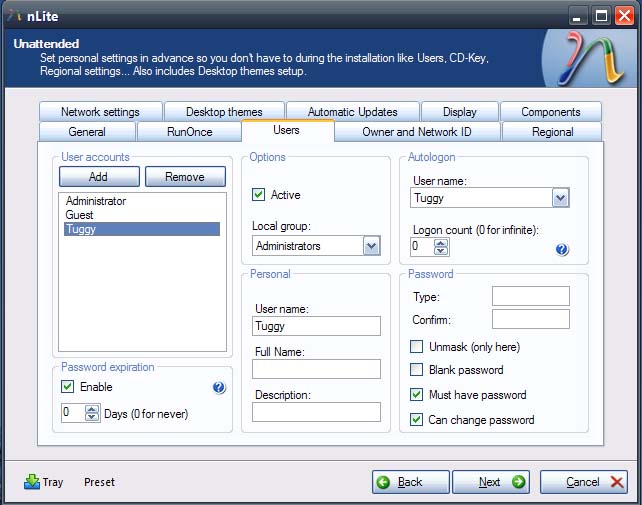Click the Full Name input field
Screen dimensions: 642x505
point(316,369)
